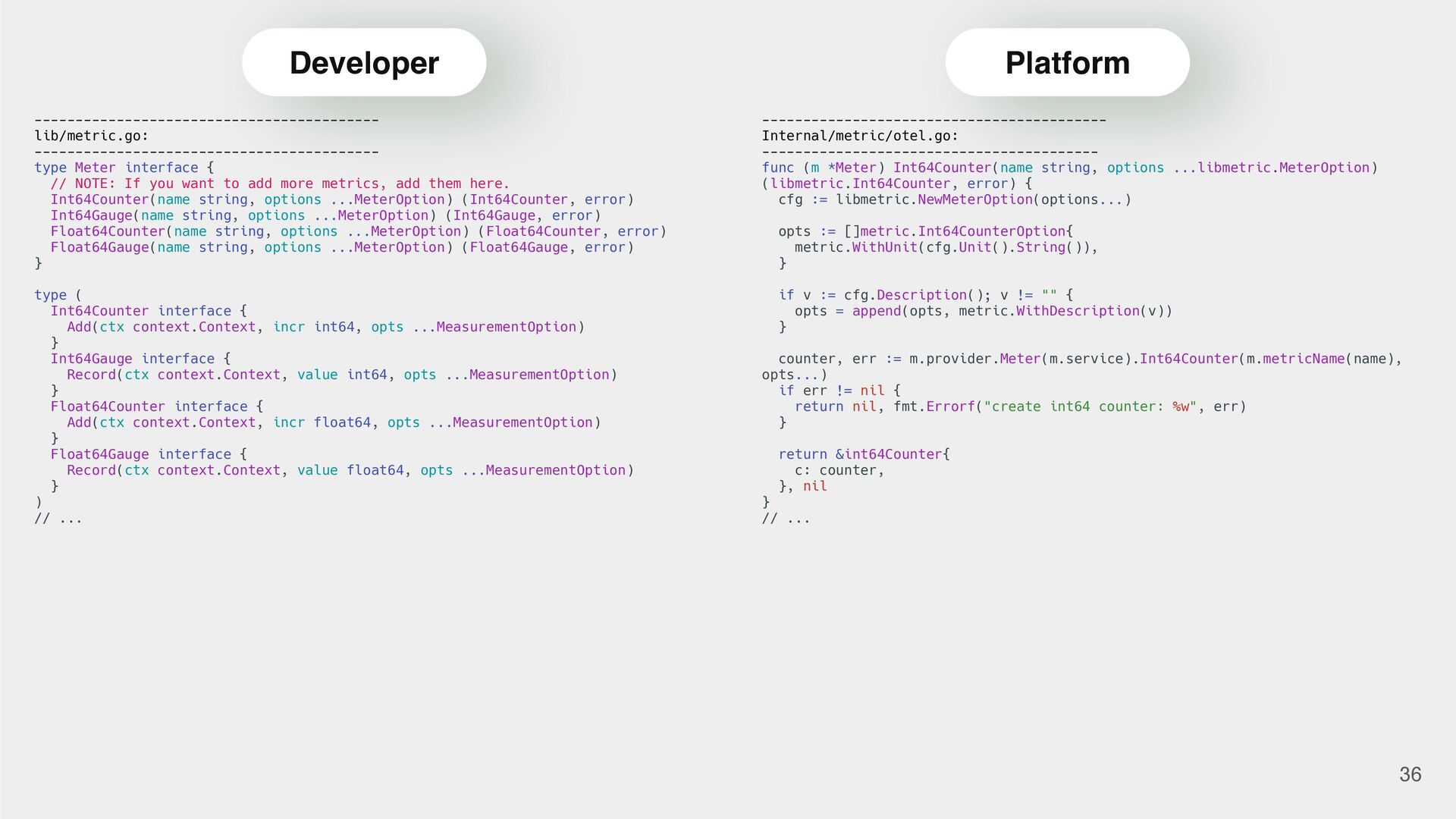Click the func Int64Counter signature line
The height and width of the screenshot is (819, 1456).
pyautogui.click(x=1069, y=168)
